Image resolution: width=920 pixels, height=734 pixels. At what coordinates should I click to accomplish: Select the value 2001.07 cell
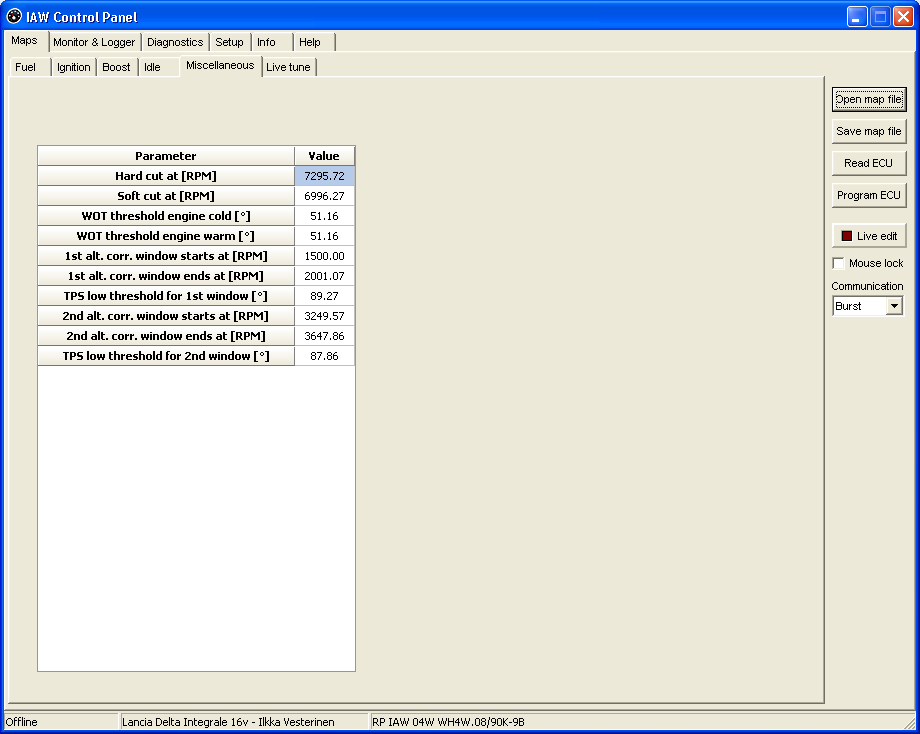[x=324, y=276]
